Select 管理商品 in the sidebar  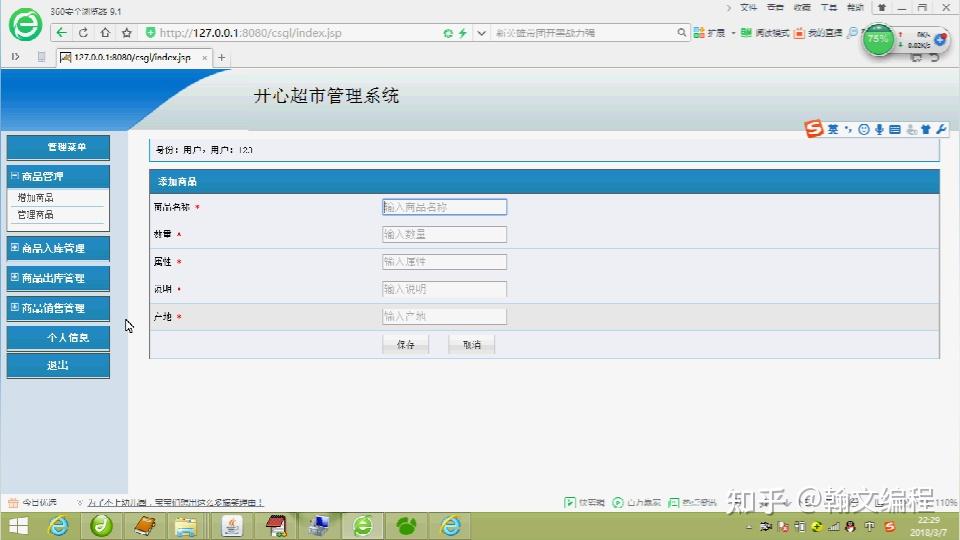click(x=36, y=214)
